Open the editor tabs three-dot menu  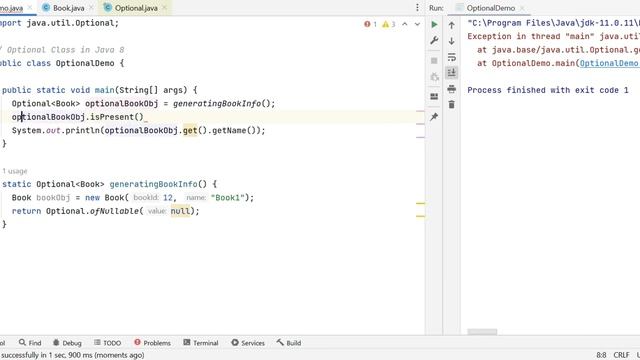pyautogui.click(x=417, y=8)
